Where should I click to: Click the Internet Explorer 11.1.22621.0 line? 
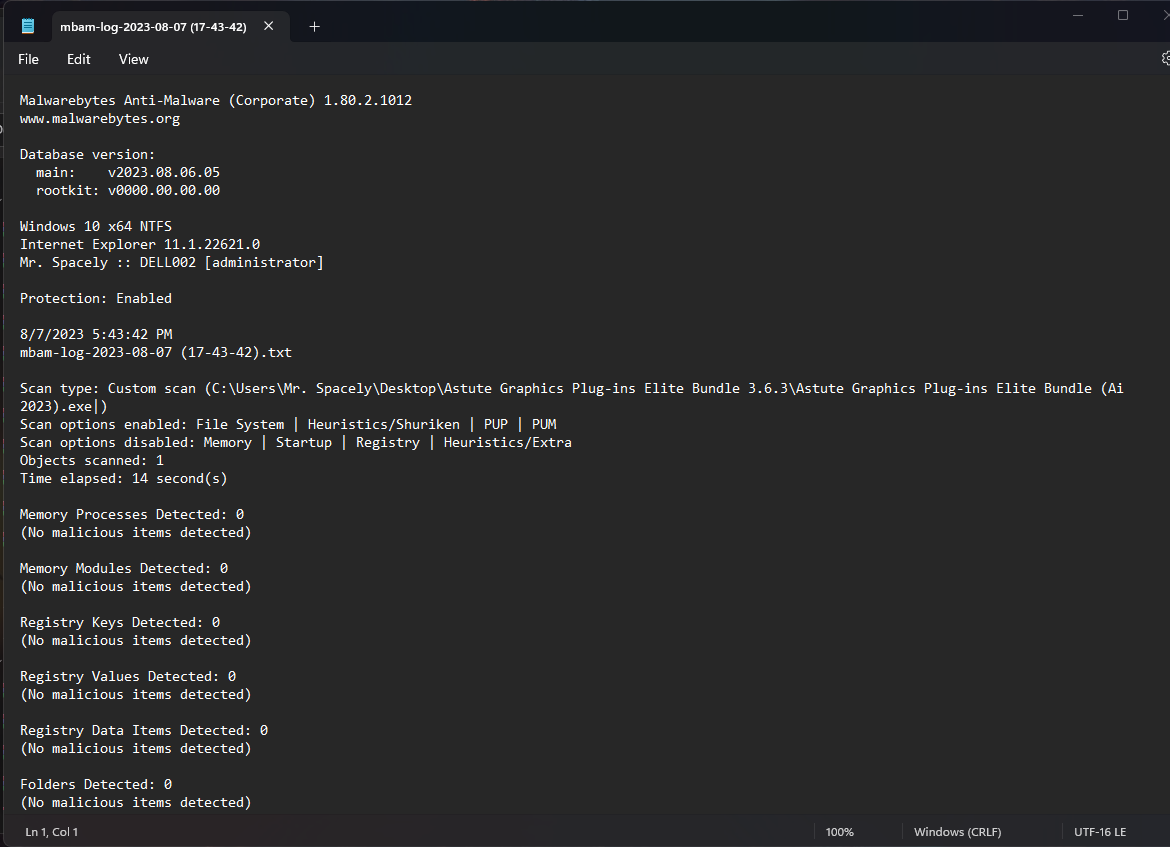[x=140, y=244]
